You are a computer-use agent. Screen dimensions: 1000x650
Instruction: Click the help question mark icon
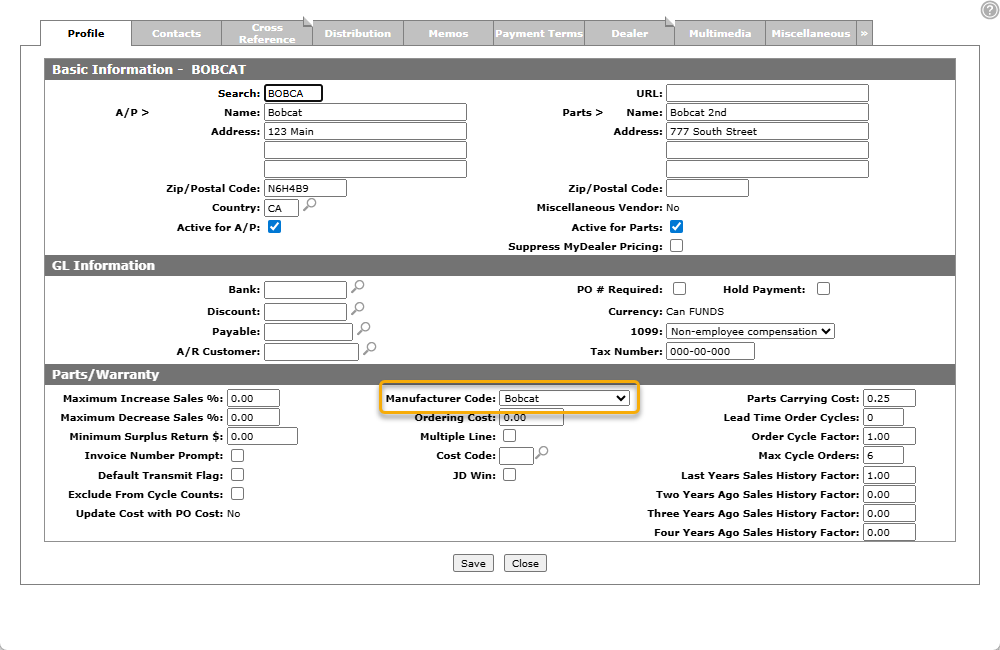pyautogui.click(x=989, y=10)
